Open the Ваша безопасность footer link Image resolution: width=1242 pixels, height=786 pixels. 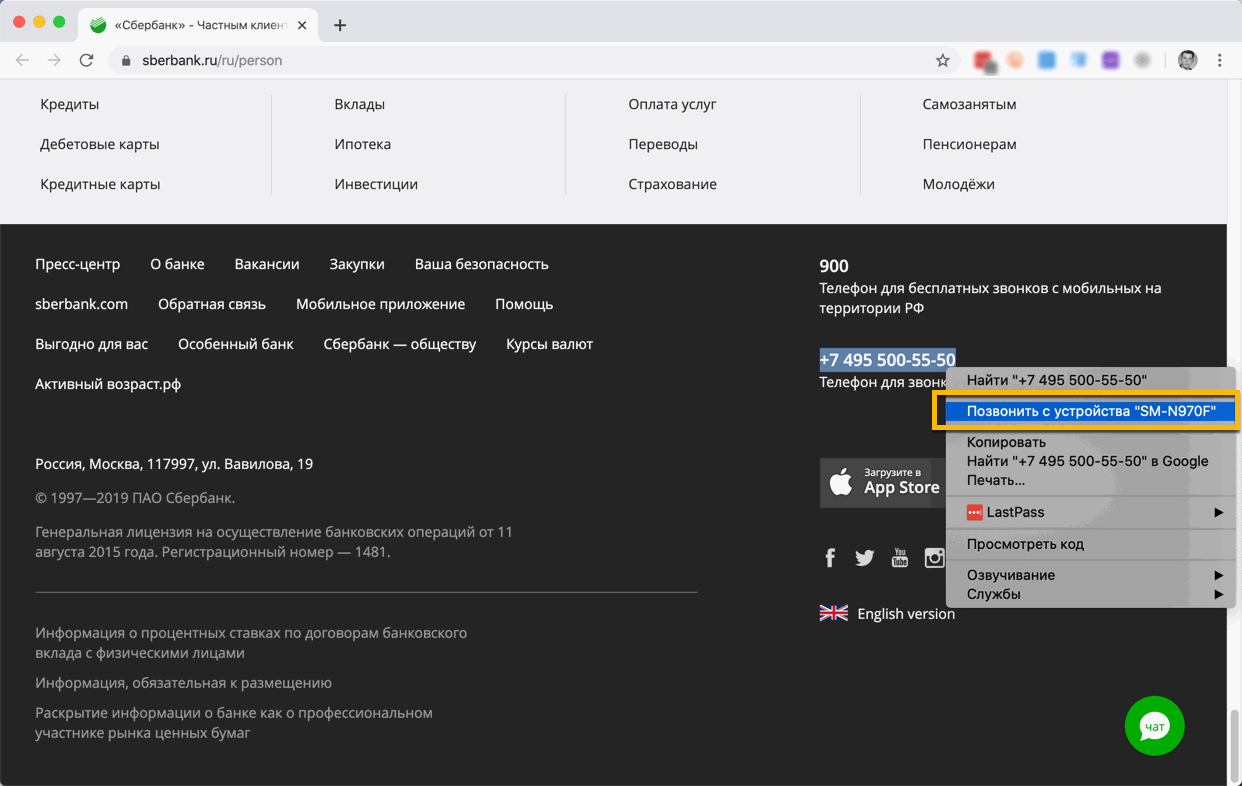482,264
